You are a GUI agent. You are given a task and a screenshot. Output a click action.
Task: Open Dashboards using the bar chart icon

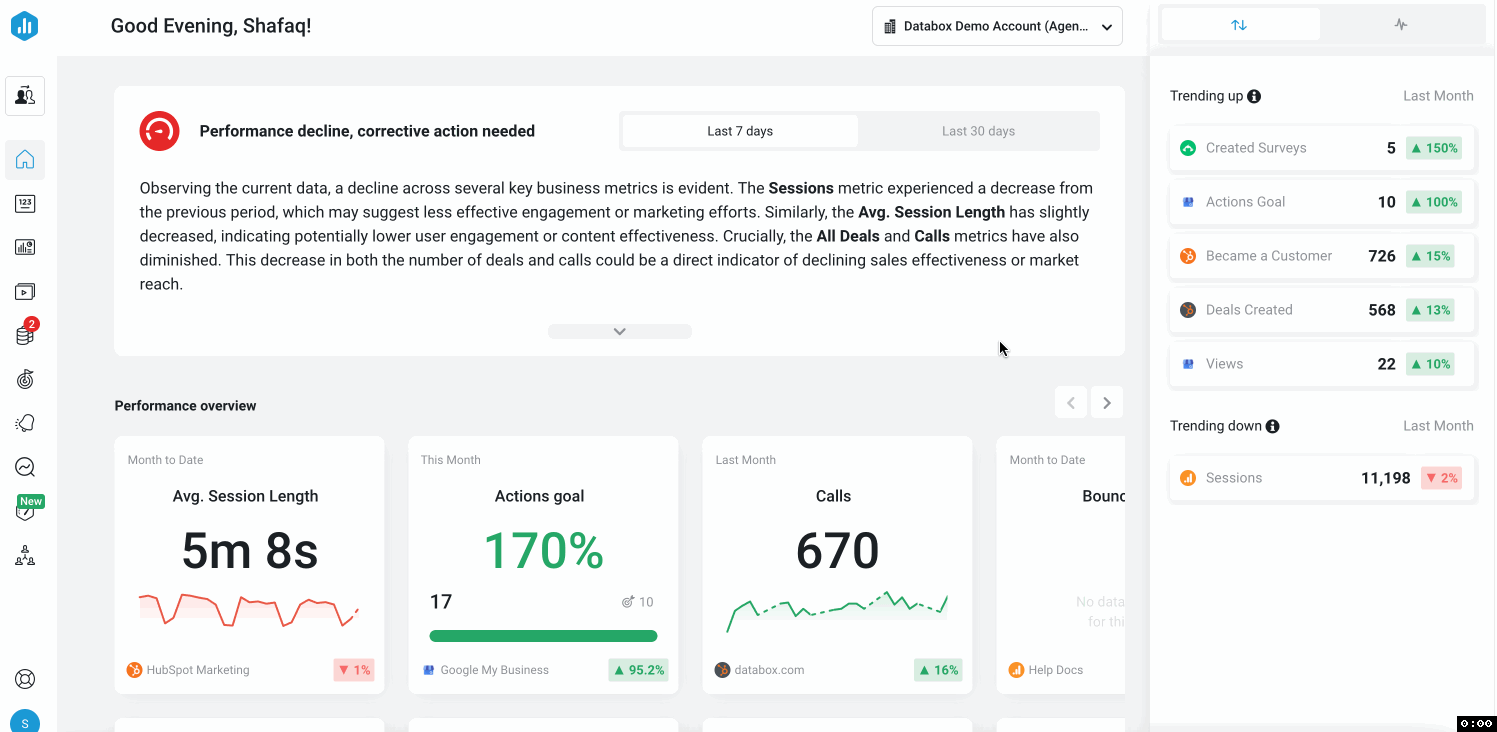25,246
